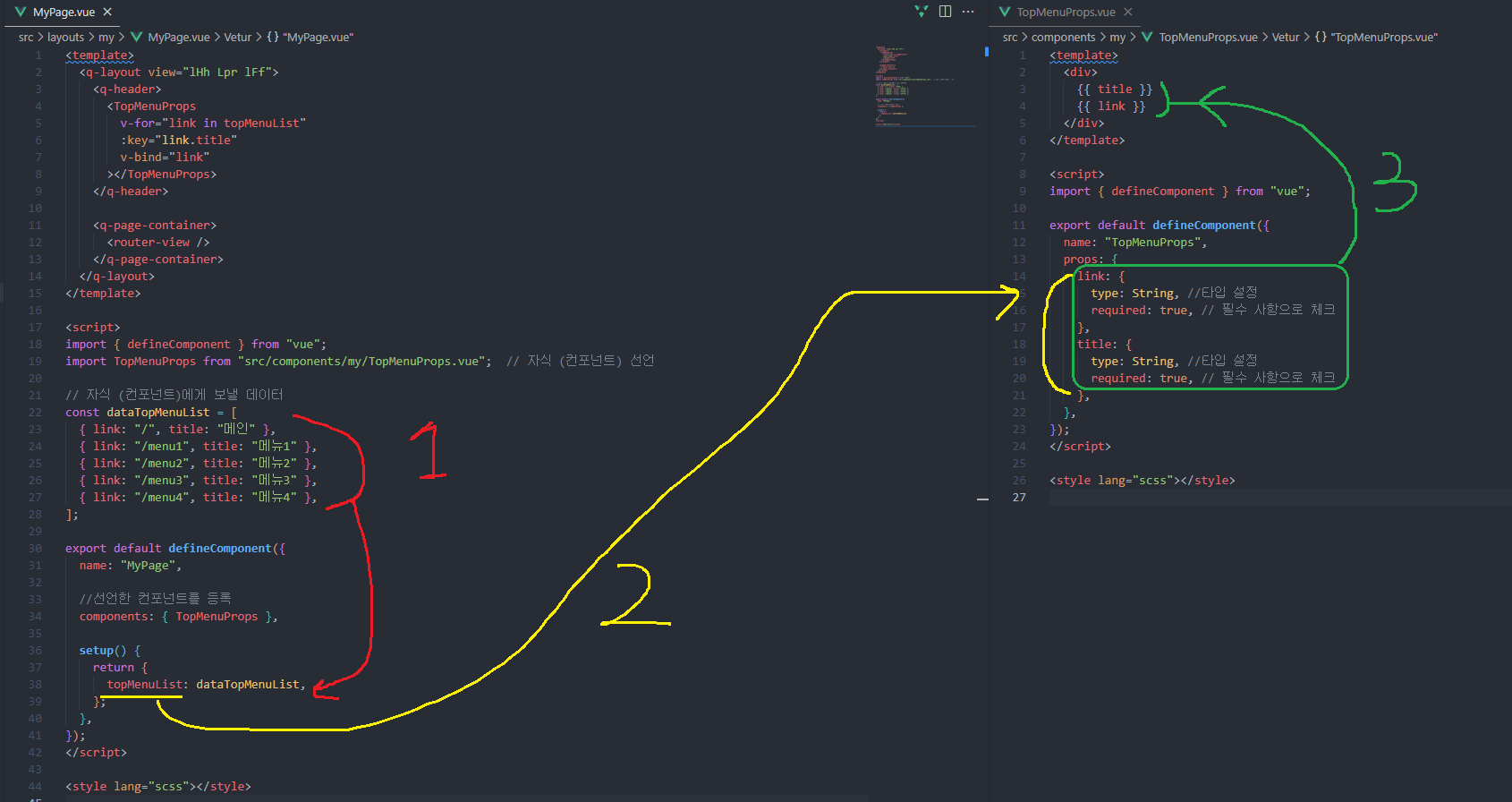Click '{{ link }}' interpolation in TopMenuProps.vue

(1111, 106)
